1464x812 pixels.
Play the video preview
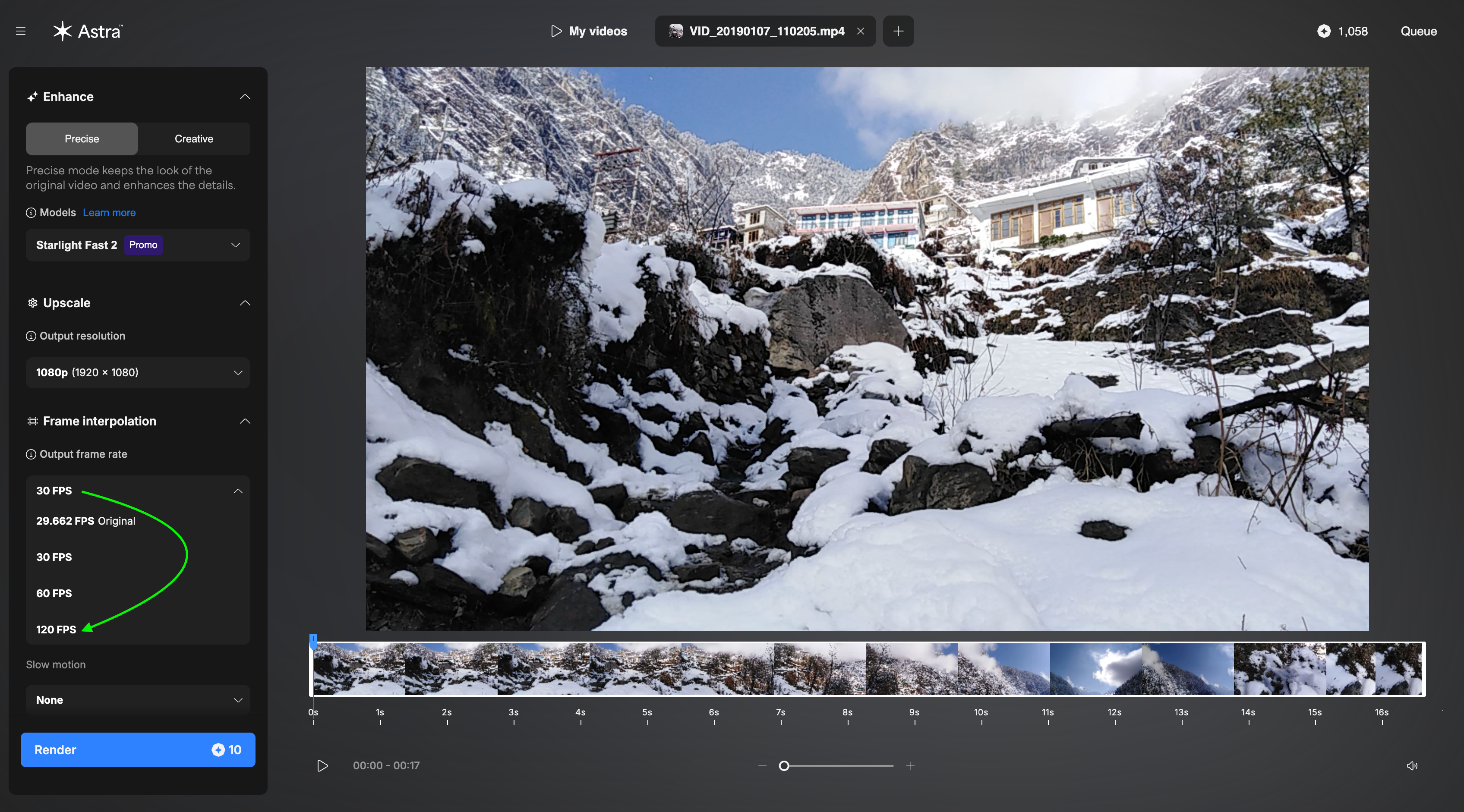[322, 765]
